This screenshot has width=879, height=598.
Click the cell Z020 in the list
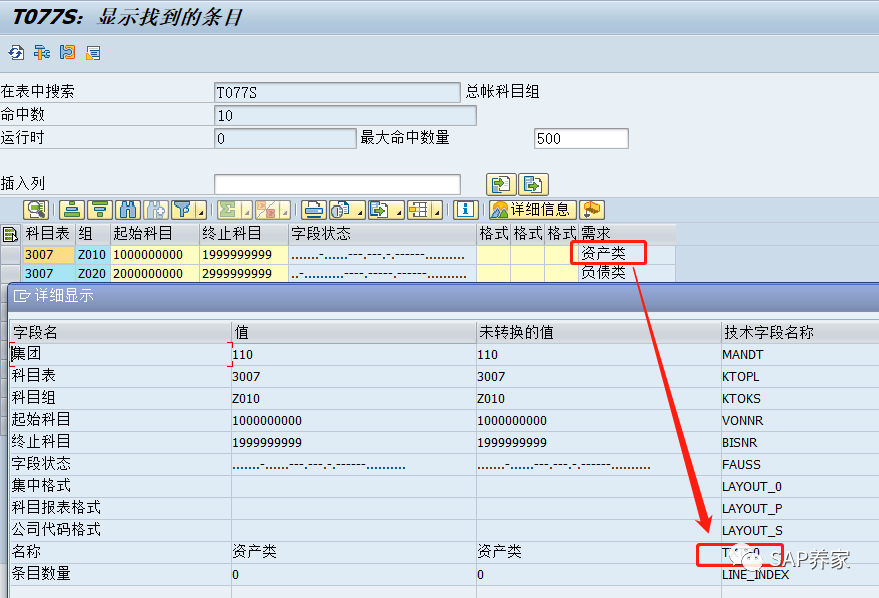[x=92, y=273]
